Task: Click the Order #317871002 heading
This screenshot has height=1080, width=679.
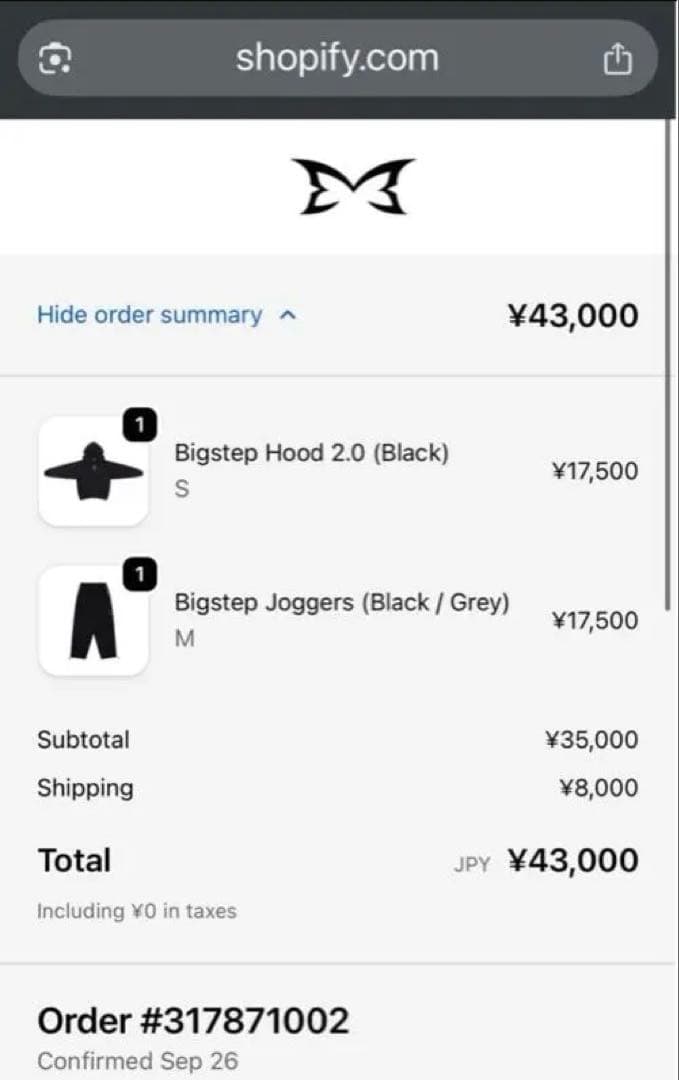Action: [x=193, y=1021]
